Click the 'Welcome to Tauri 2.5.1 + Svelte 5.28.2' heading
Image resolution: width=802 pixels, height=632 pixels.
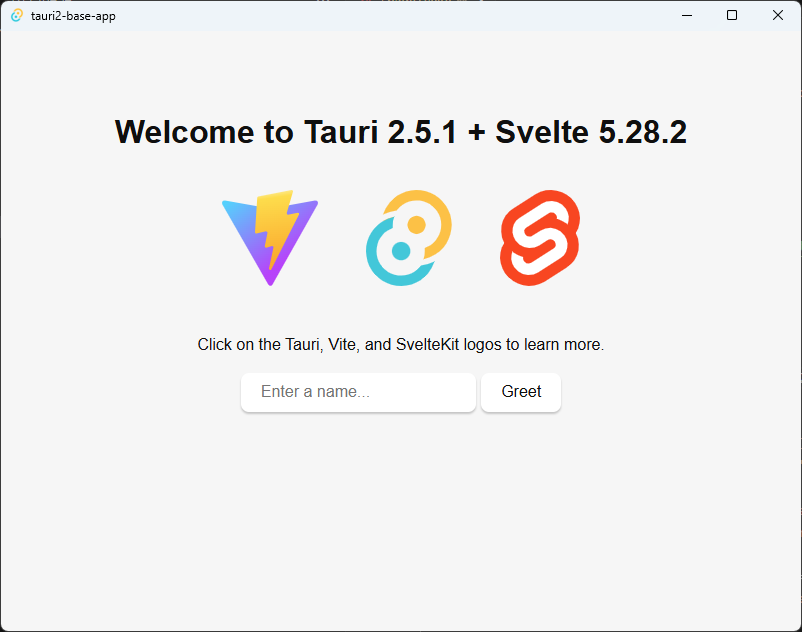tap(400, 132)
